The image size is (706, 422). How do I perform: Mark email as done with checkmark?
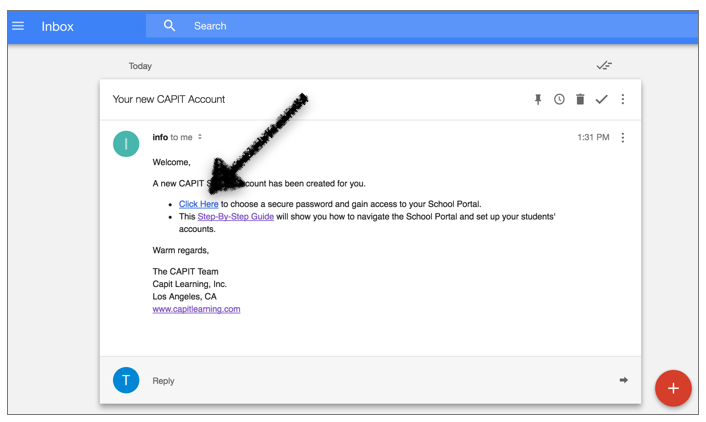pyautogui.click(x=602, y=99)
